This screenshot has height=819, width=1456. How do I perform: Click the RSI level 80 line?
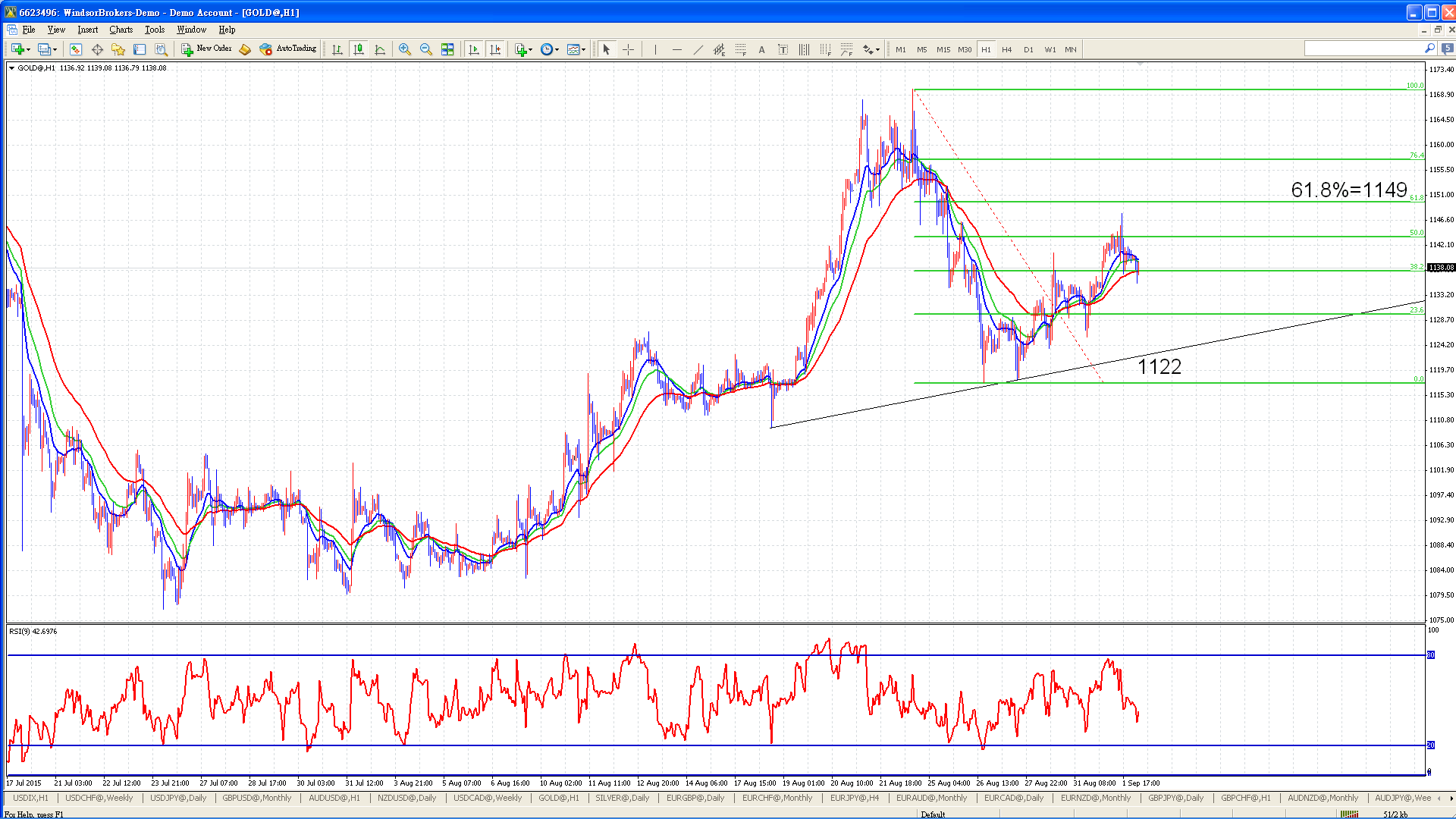(x=717, y=654)
